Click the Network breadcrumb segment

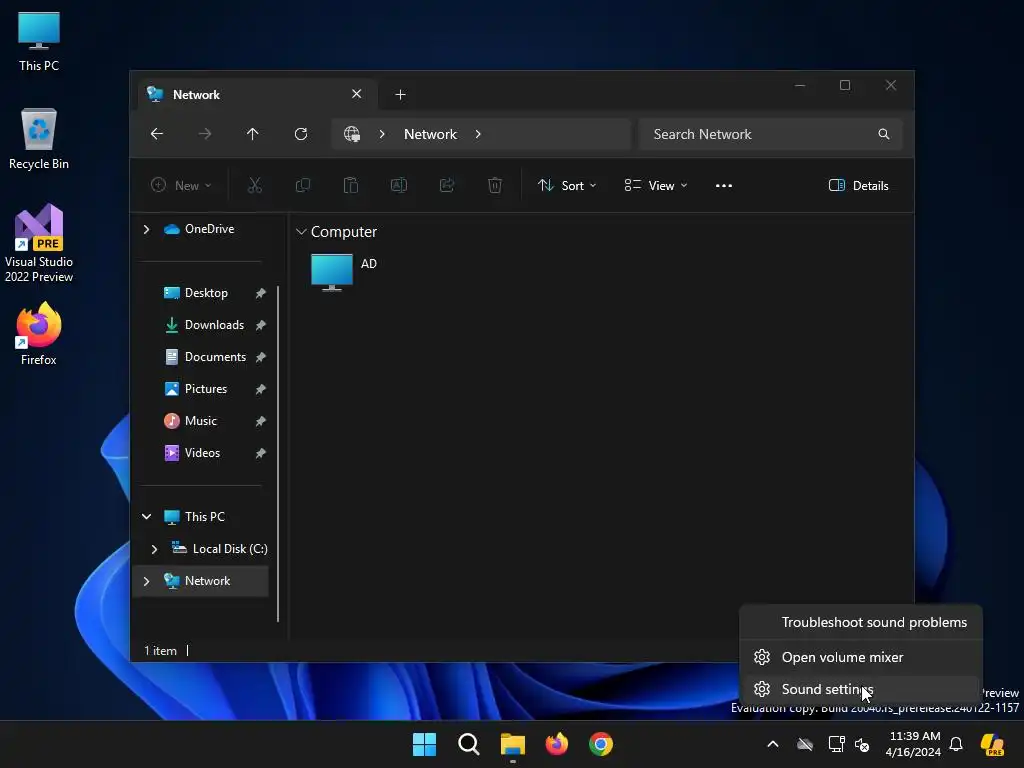coord(430,134)
